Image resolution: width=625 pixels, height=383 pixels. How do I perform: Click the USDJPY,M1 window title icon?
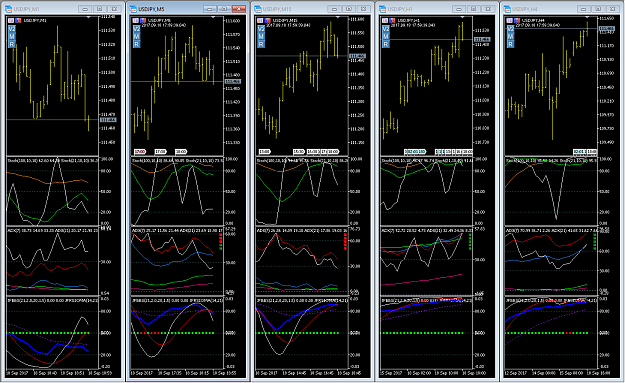pyautogui.click(x=8, y=9)
